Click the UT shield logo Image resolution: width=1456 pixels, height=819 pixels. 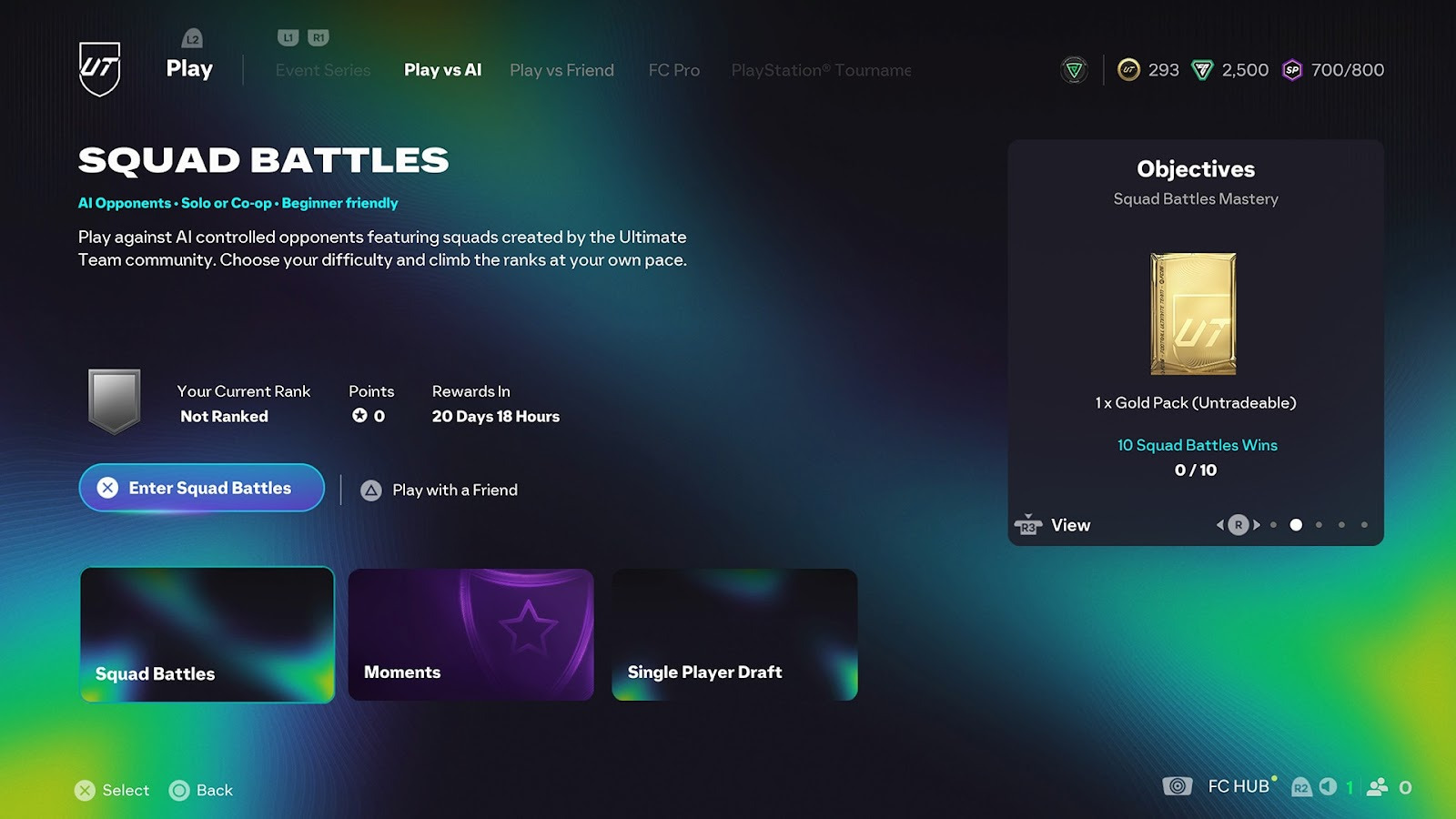[x=100, y=69]
